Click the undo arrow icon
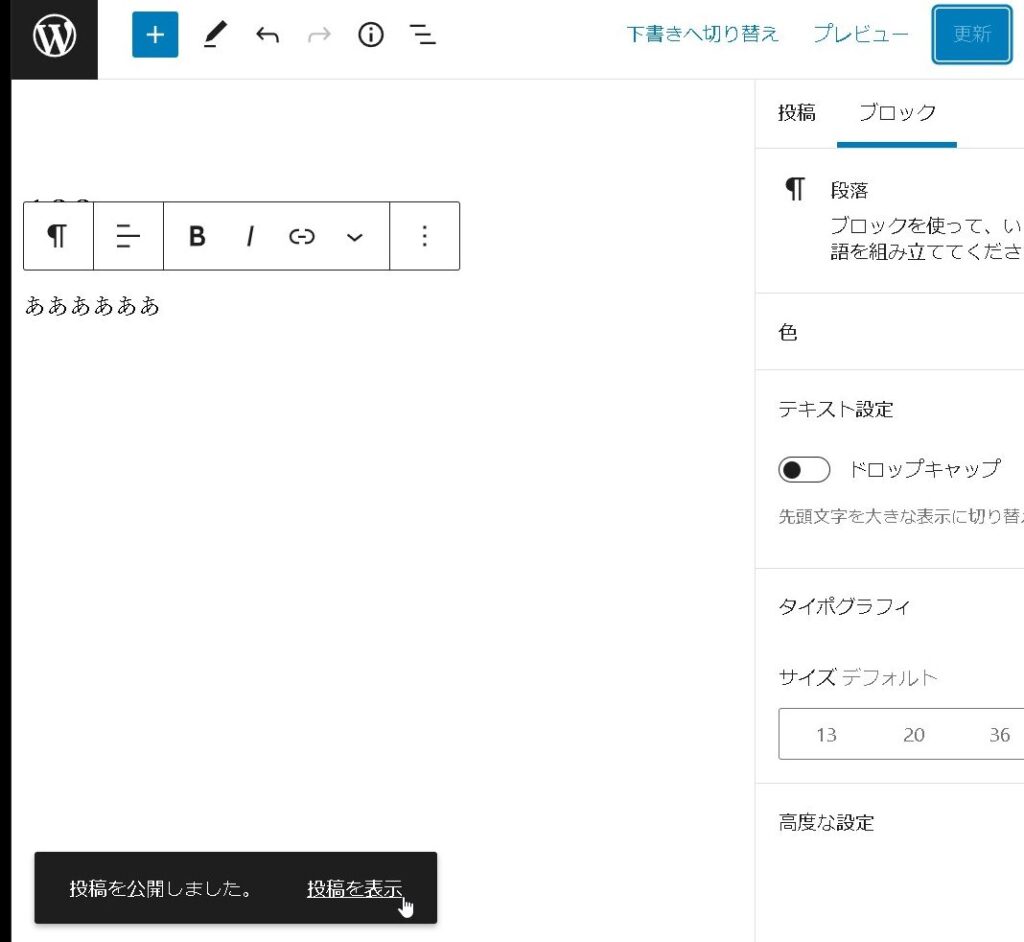 point(267,36)
